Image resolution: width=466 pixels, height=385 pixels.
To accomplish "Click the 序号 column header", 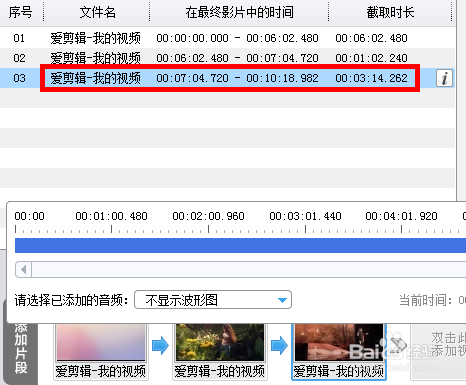I will coord(21,13).
